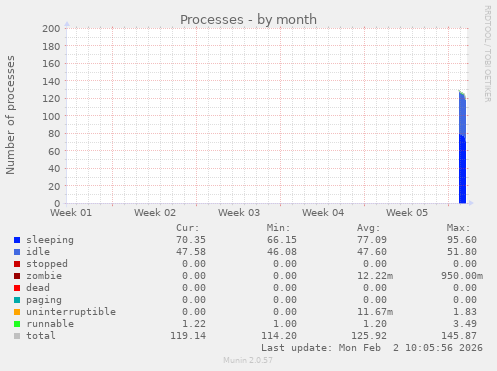Click idle minimum value 46.08
The image size is (497, 371).
(x=282, y=252)
